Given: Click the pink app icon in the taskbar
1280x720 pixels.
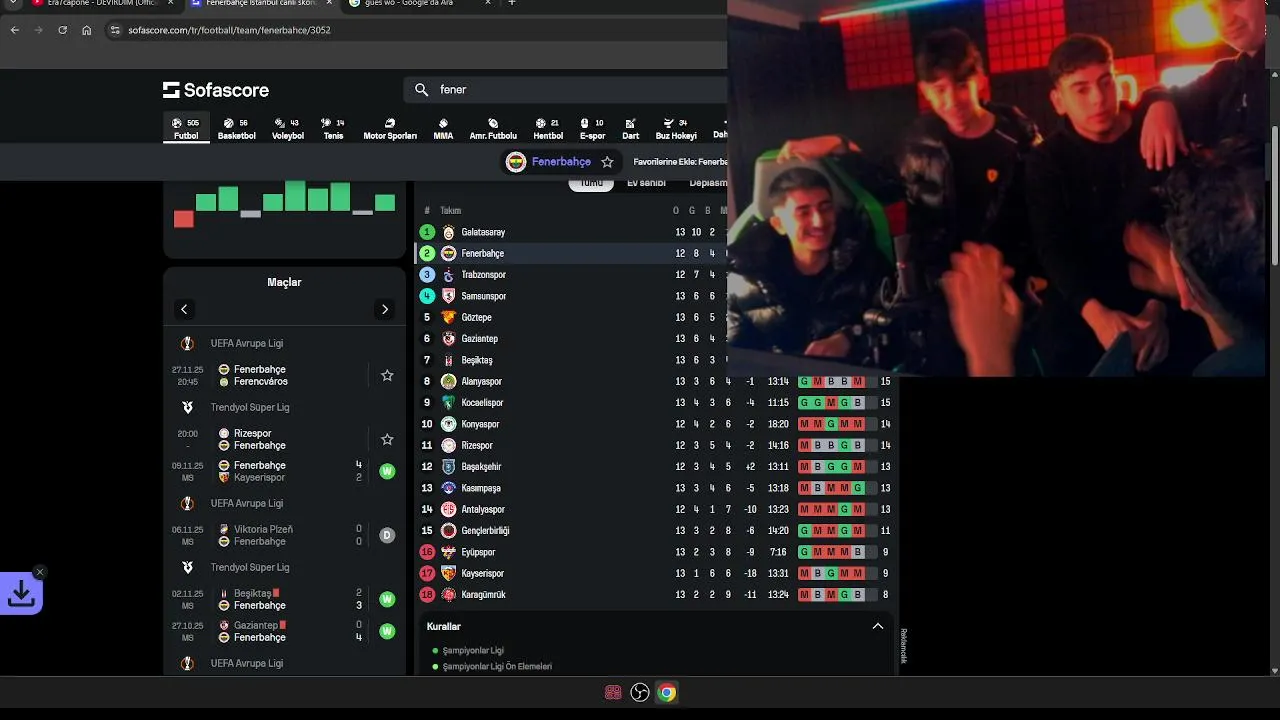Looking at the screenshot, I should click(613, 692).
